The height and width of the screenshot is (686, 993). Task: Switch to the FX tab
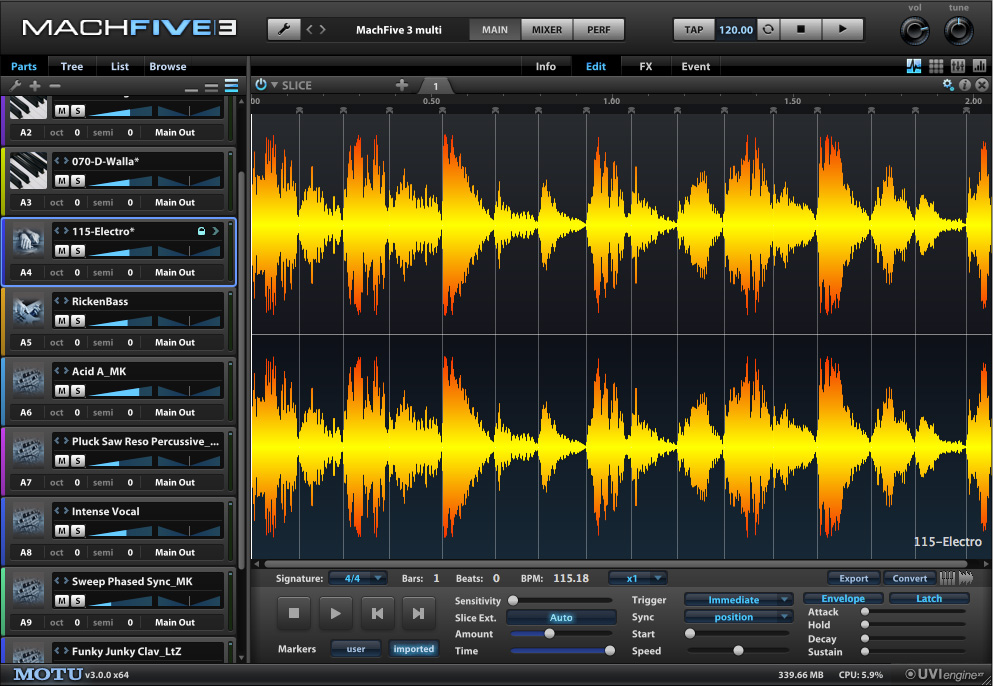(646, 67)
